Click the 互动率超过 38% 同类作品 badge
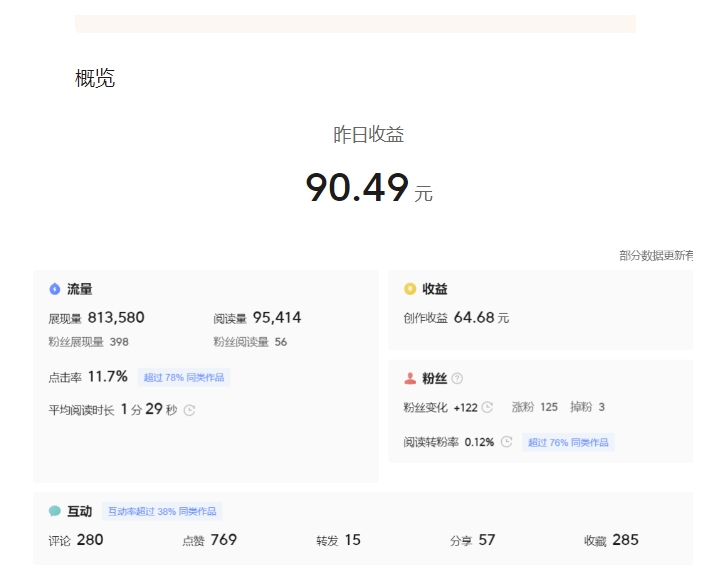This screenshot has width=708, height=575. click(162, 511)
